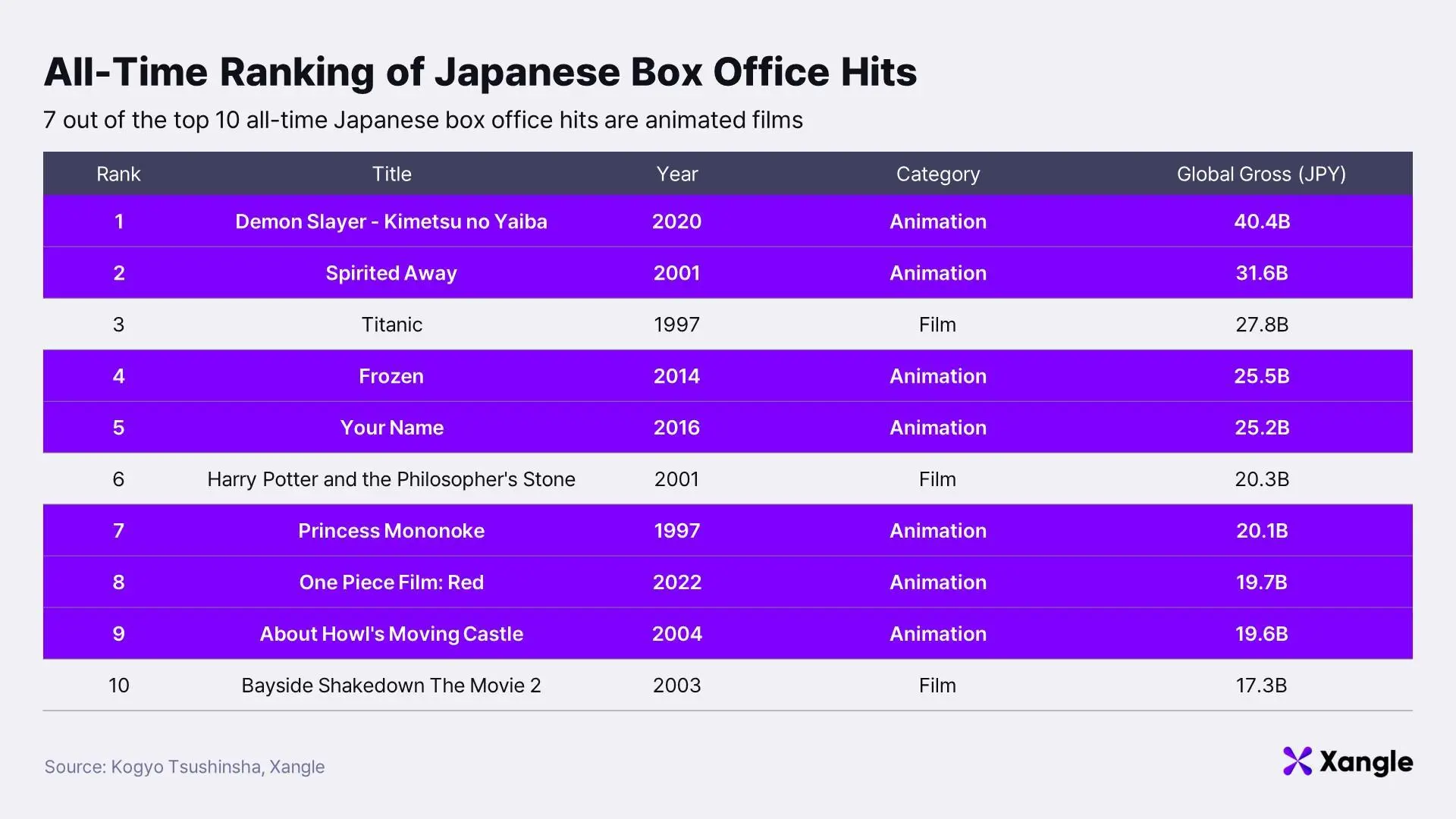Click 'Animation' category in Frozen row

tap(938, 376)
